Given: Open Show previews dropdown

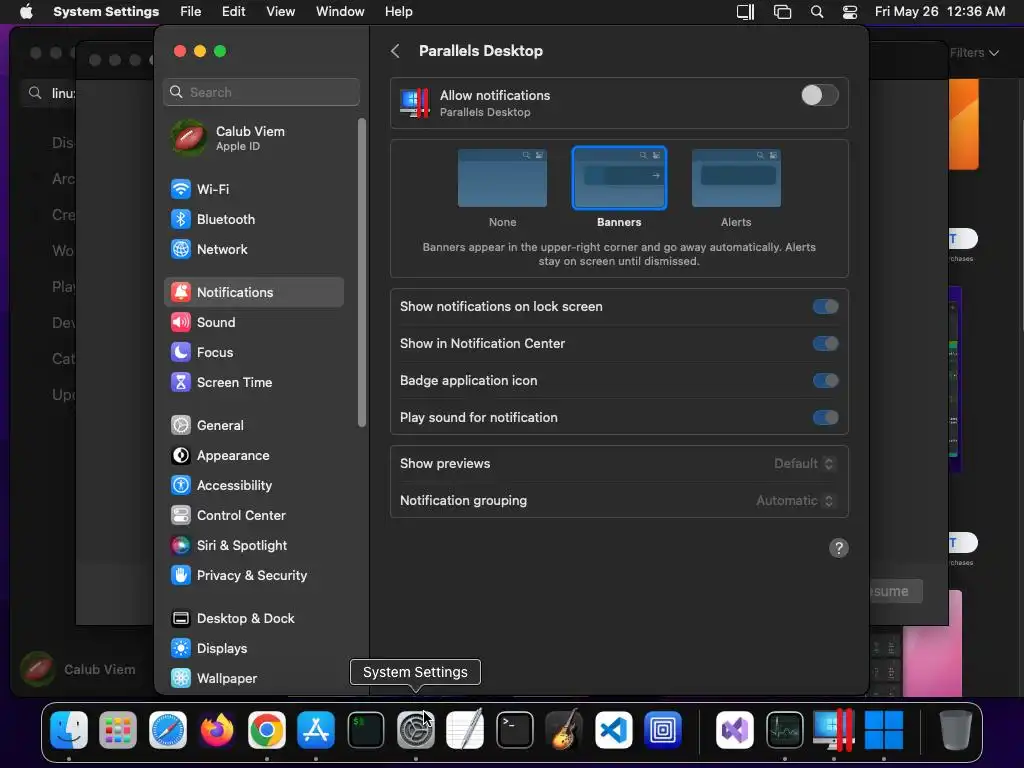Looking at the screenshot, I should (804, 464).
